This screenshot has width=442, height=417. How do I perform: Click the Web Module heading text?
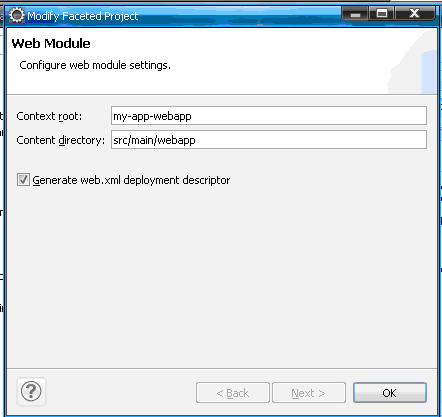(51, 44)
